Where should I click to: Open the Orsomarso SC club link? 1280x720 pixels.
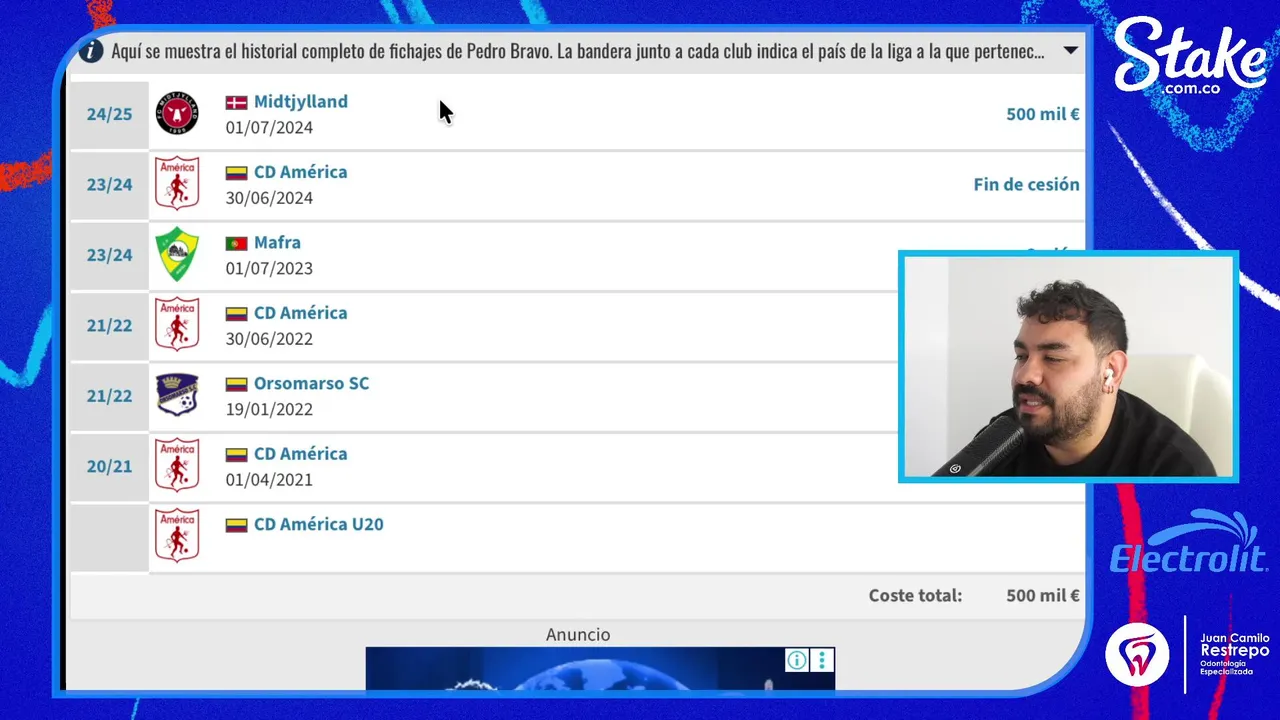pyautogui.click(x=312, y=383)
